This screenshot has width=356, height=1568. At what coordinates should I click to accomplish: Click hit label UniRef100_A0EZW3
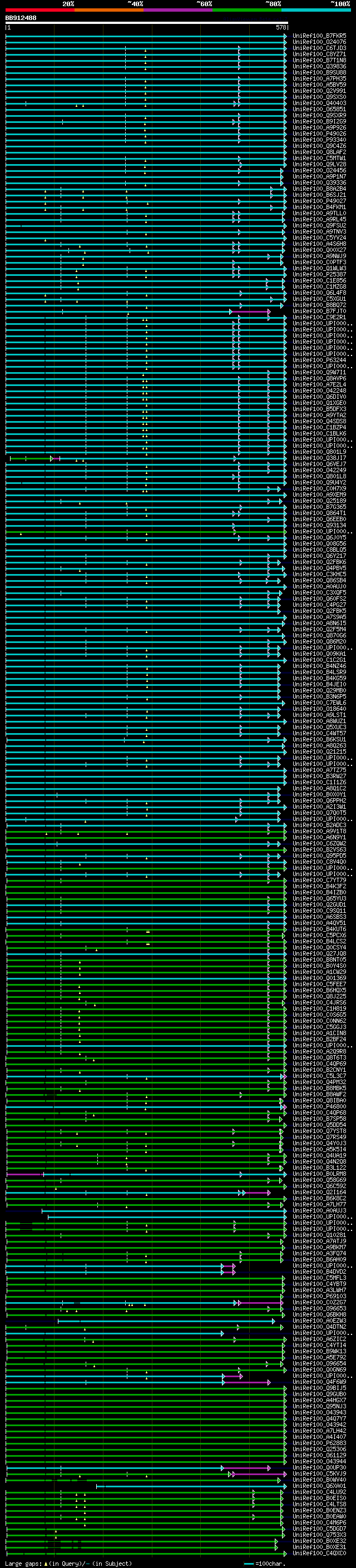(319, 1321)
